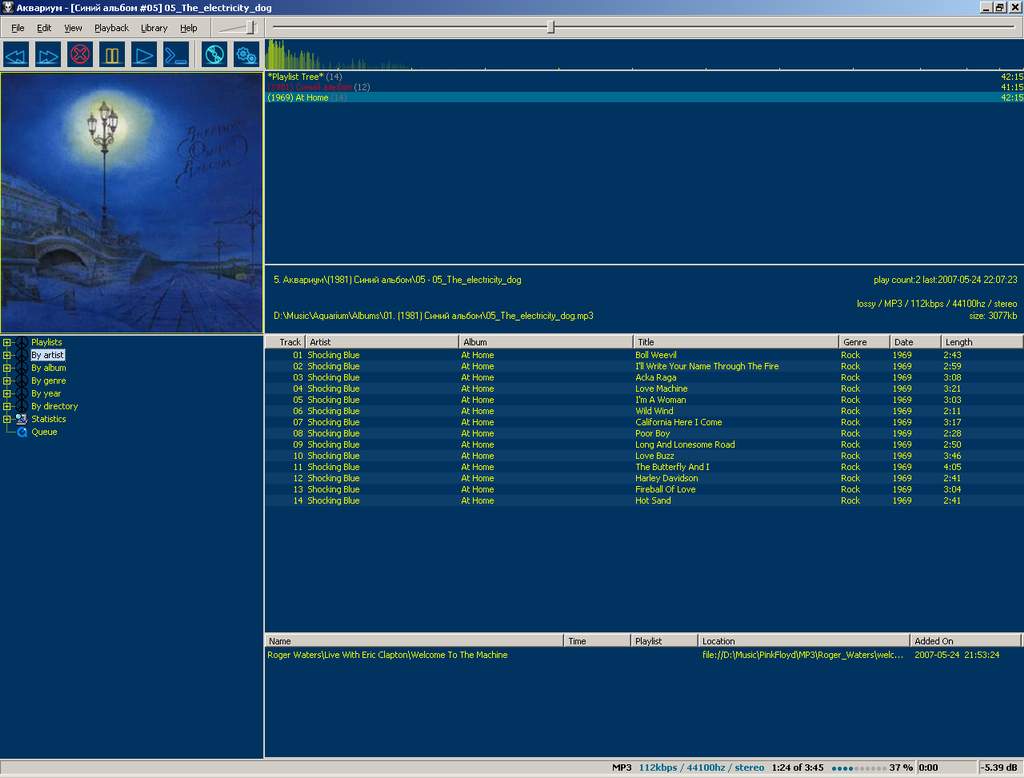Expand the Playlists tree node
The width and height of the screenshot is (1024, 778).
point(7,342)
